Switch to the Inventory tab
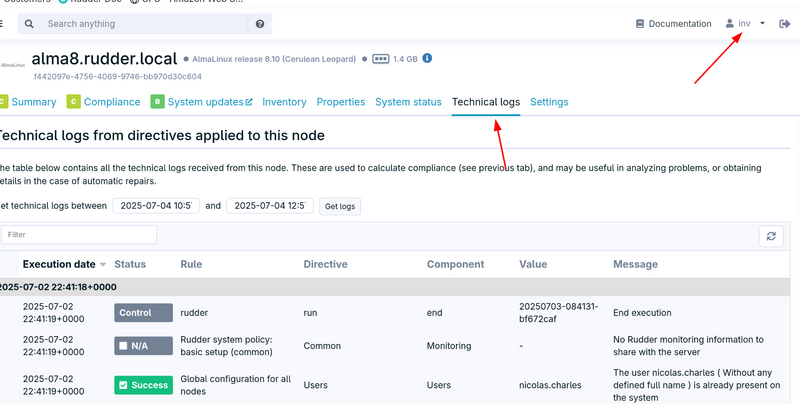Screen dimensions: 800x404 [x=284, y=102]
